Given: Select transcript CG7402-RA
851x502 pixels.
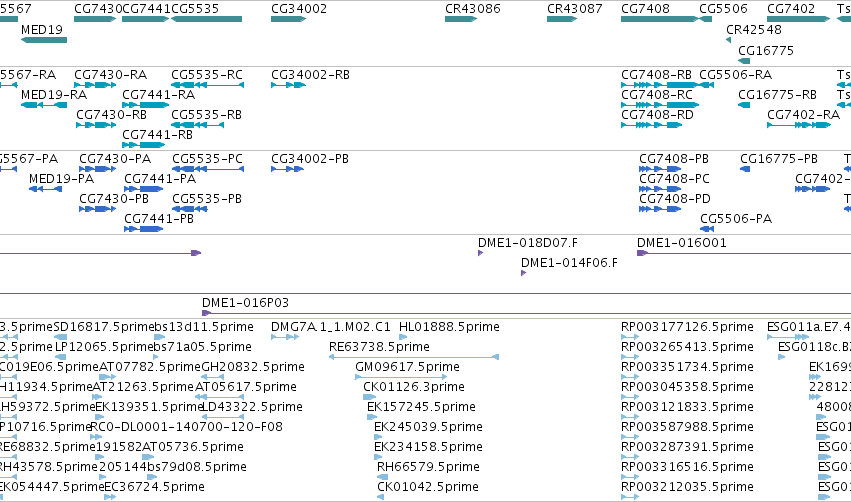Looking at the screenshot, I should (798, 125).
